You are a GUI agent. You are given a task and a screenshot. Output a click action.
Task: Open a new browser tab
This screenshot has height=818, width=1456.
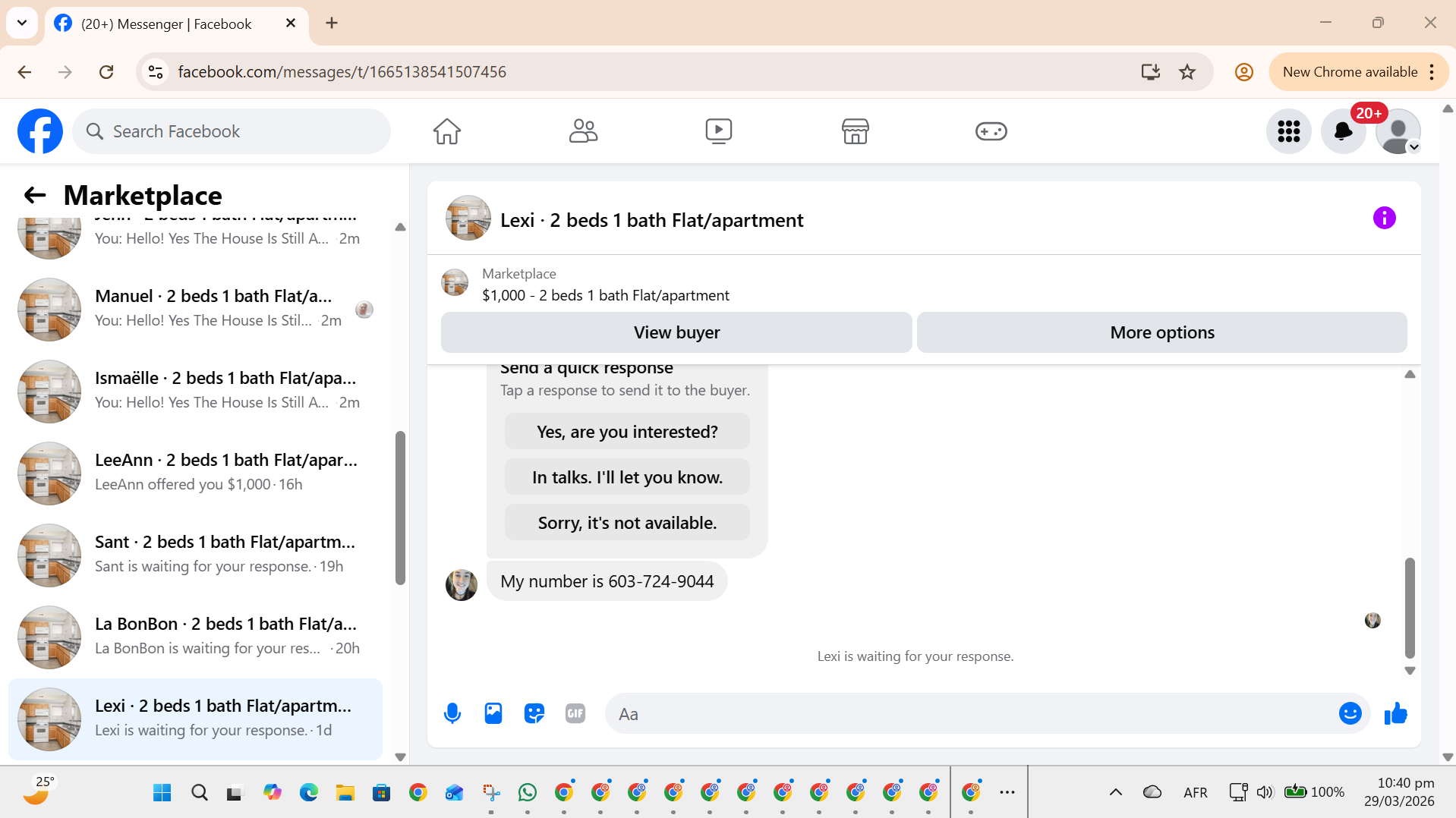(x=332, y=24)
